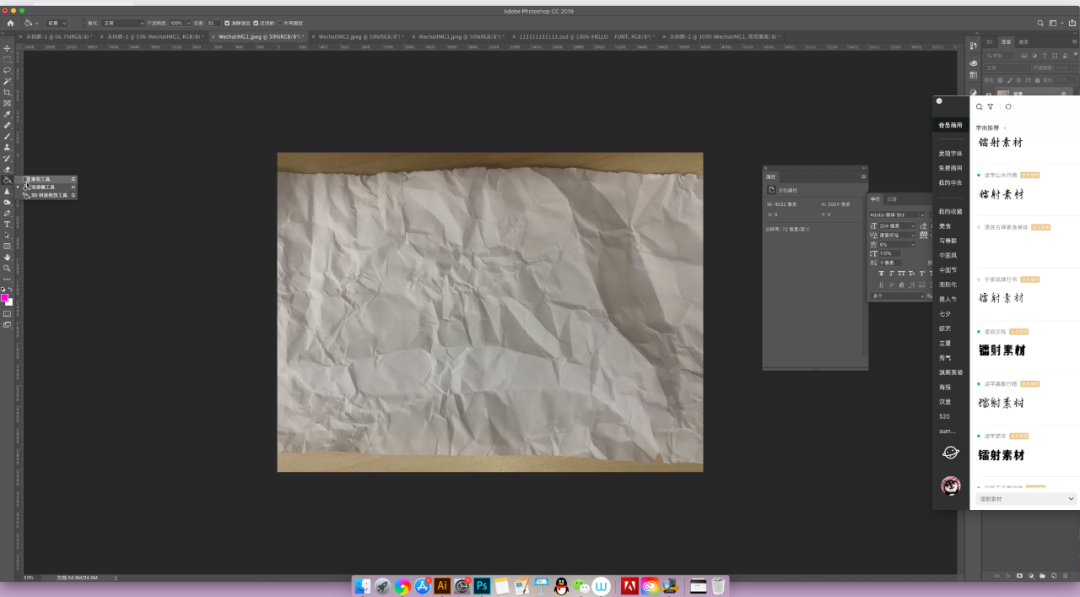Select the Move tool
1080x597 pixels.
[x=7, y=48]
